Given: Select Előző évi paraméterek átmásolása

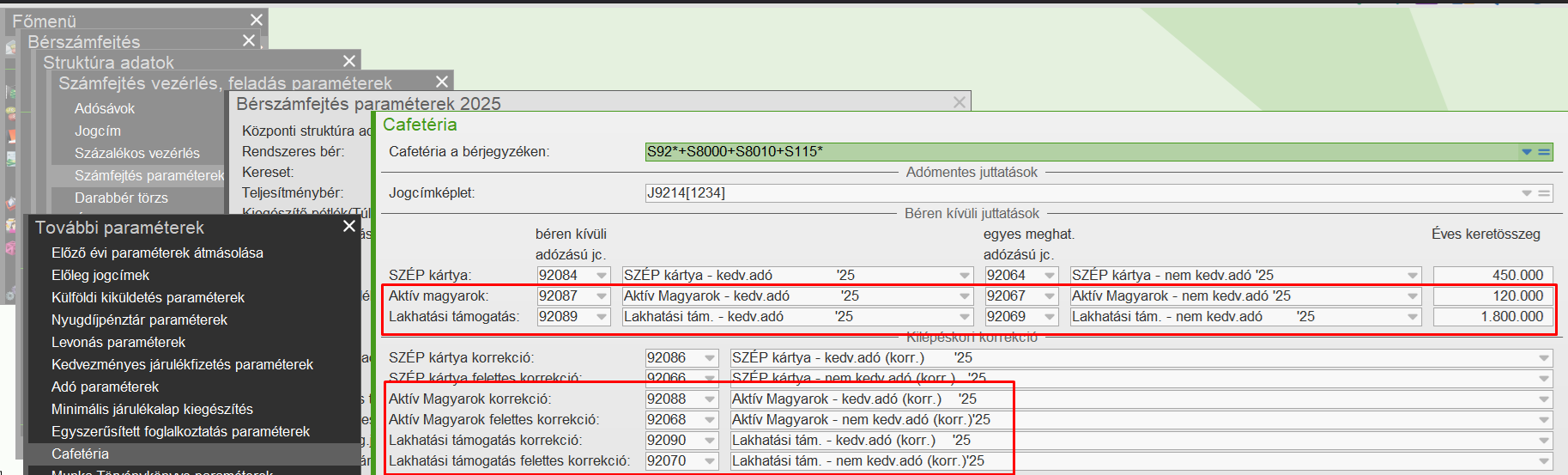Looking at the screenshot, I should [157, 253].
